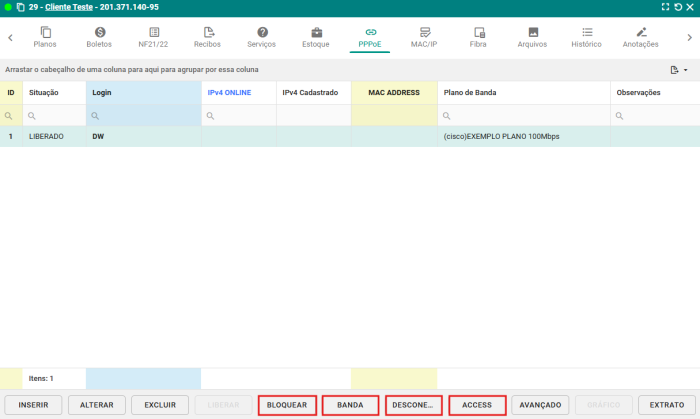Open the Planos tab

[45, 38]
